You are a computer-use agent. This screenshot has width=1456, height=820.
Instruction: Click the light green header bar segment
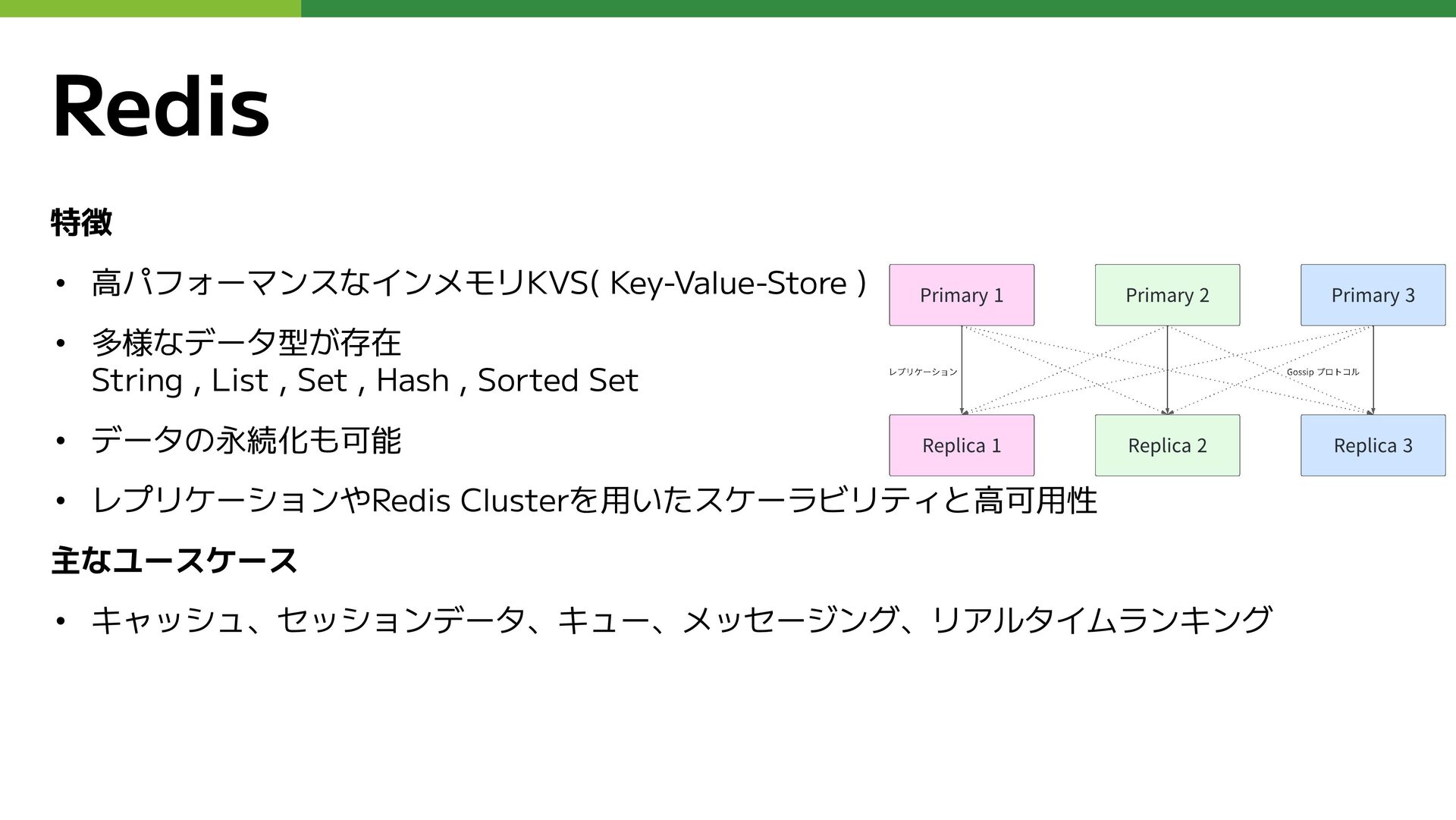click(150, 8)
